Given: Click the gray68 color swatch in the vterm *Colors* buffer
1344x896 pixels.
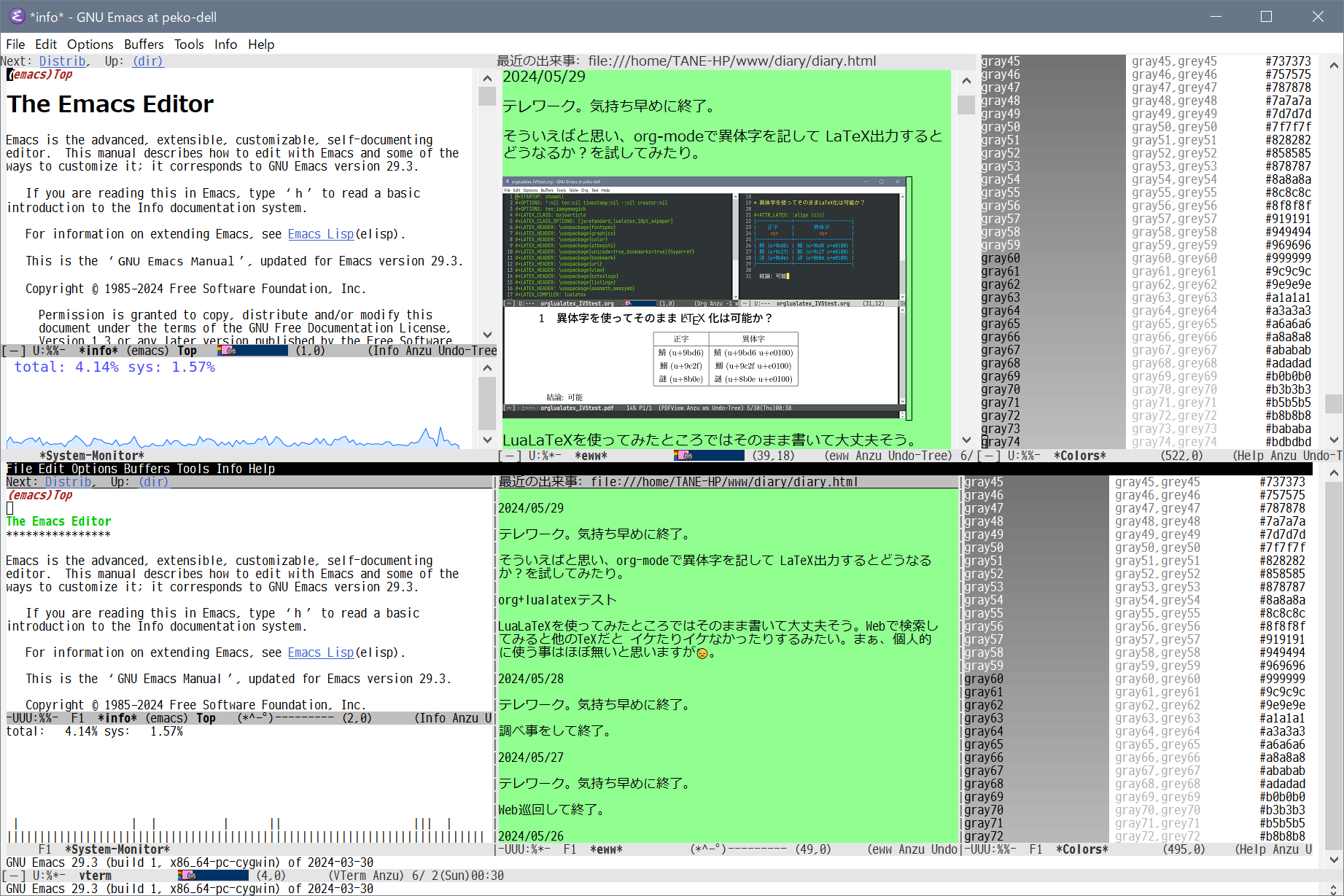Looking at the screenshot, I should (x=1036, y=784).
